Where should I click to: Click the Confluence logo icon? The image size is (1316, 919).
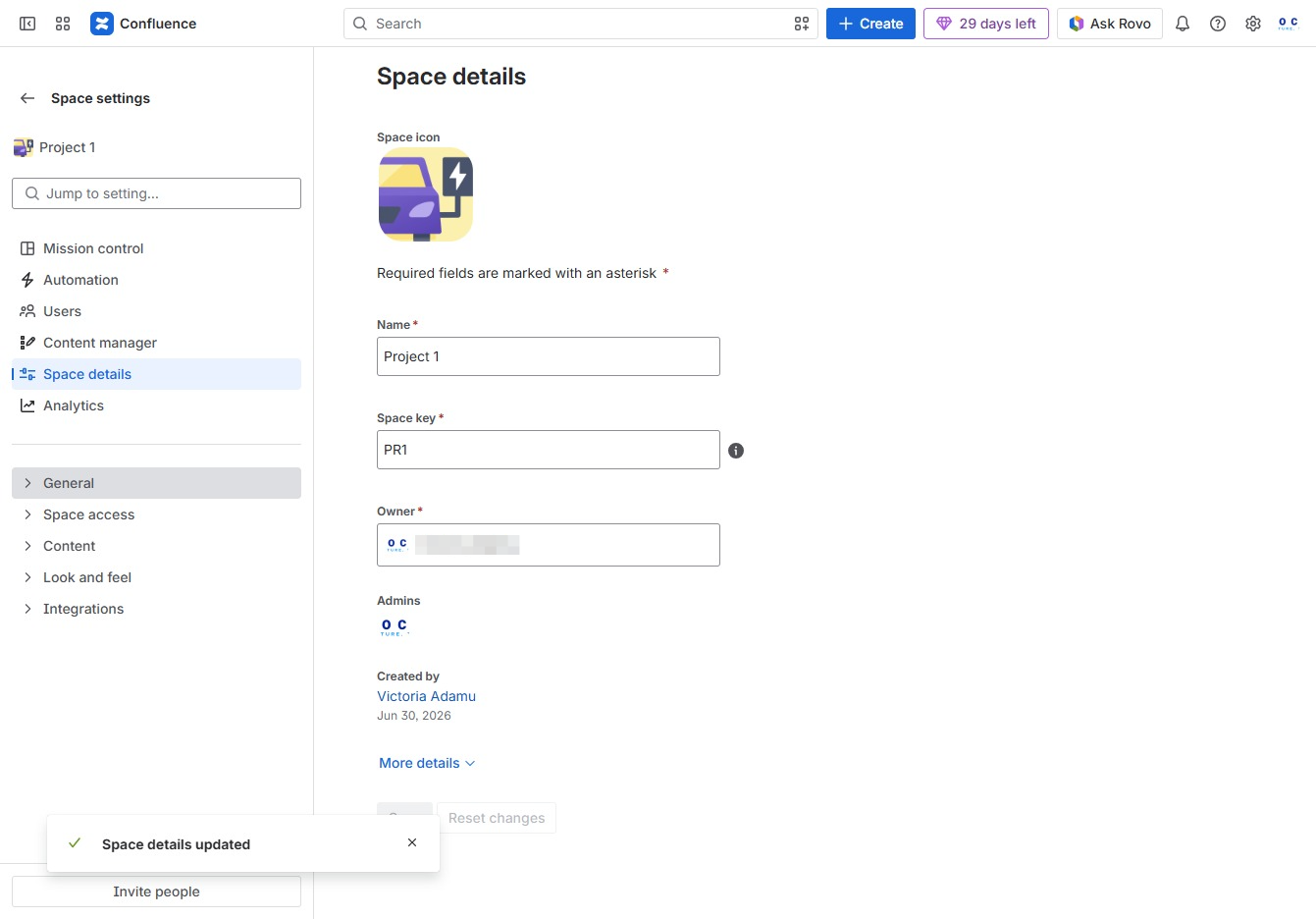point(102,24)
